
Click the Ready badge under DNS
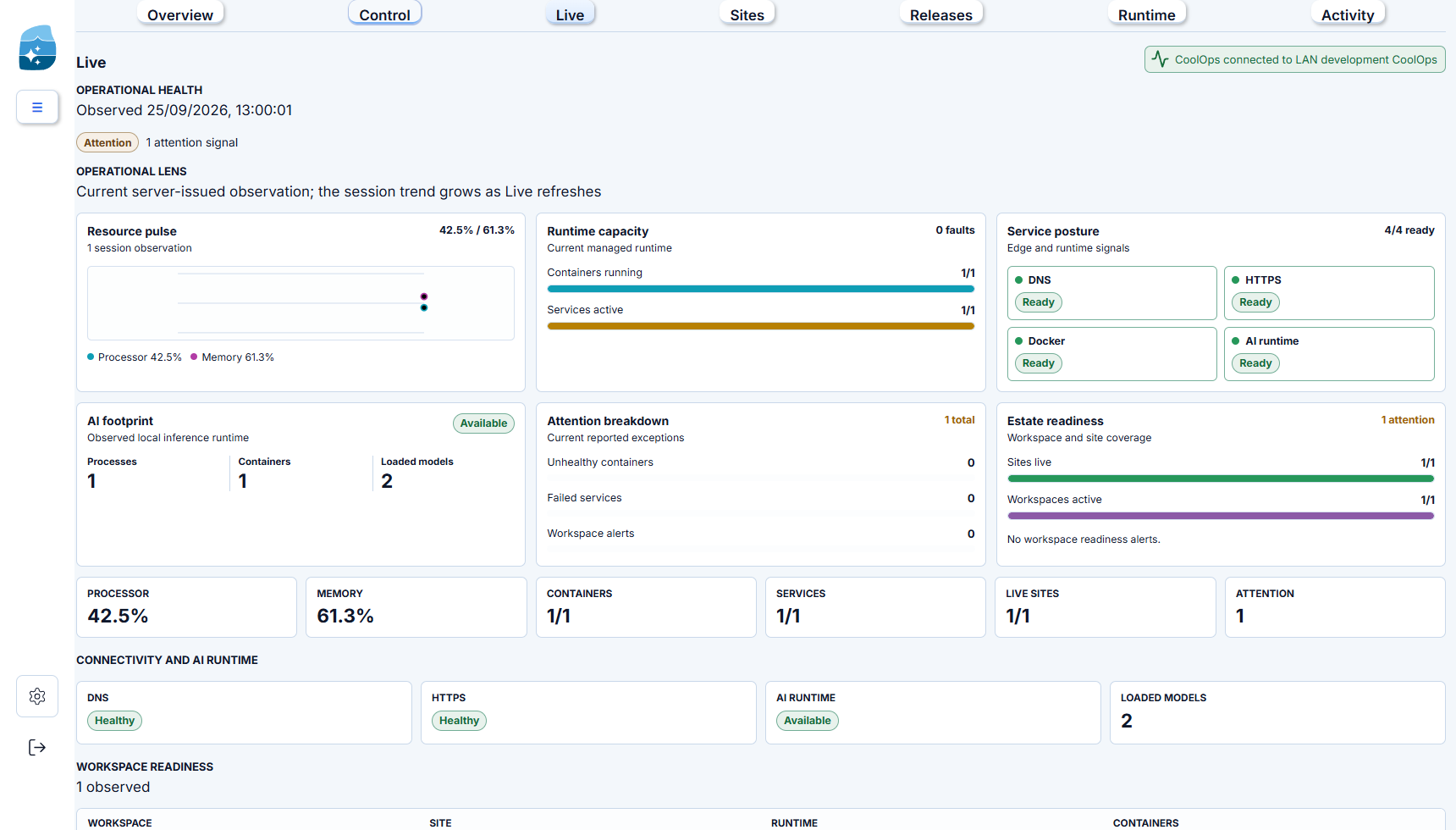1038,302
